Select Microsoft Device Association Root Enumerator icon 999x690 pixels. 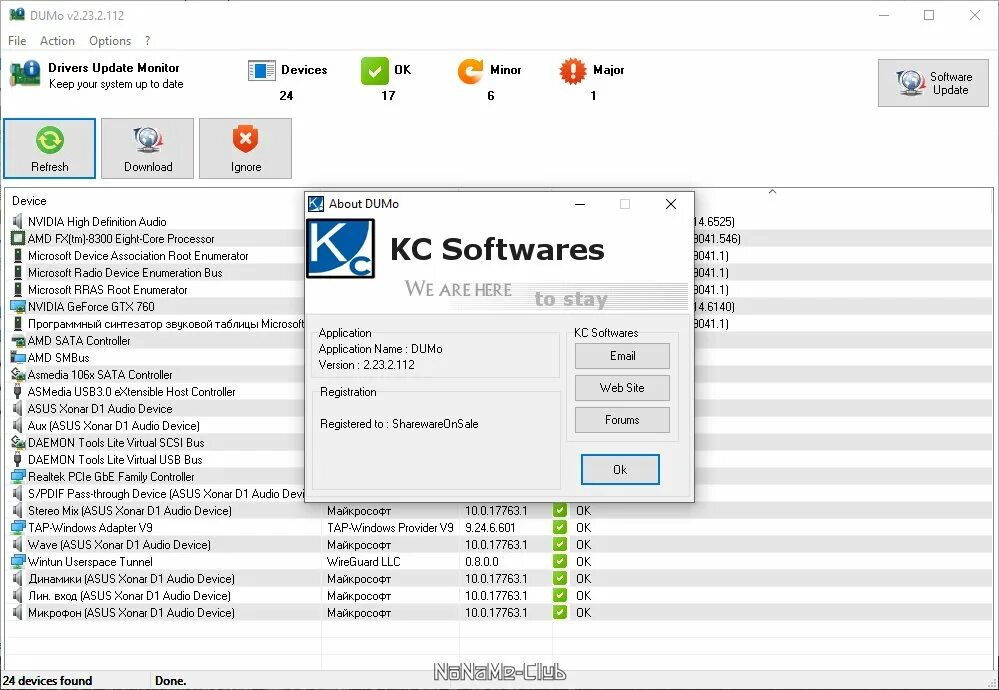click(18, 256)
